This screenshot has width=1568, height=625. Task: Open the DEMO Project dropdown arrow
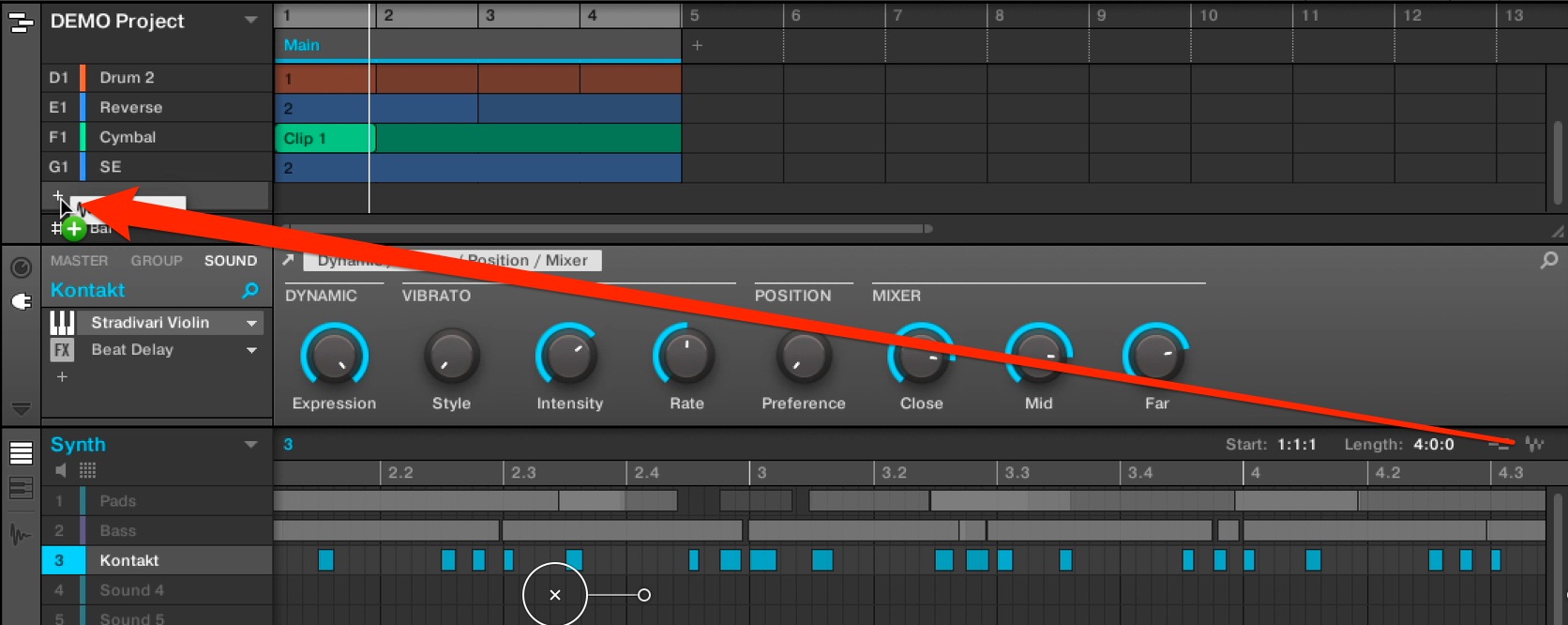tap(250, 20)
